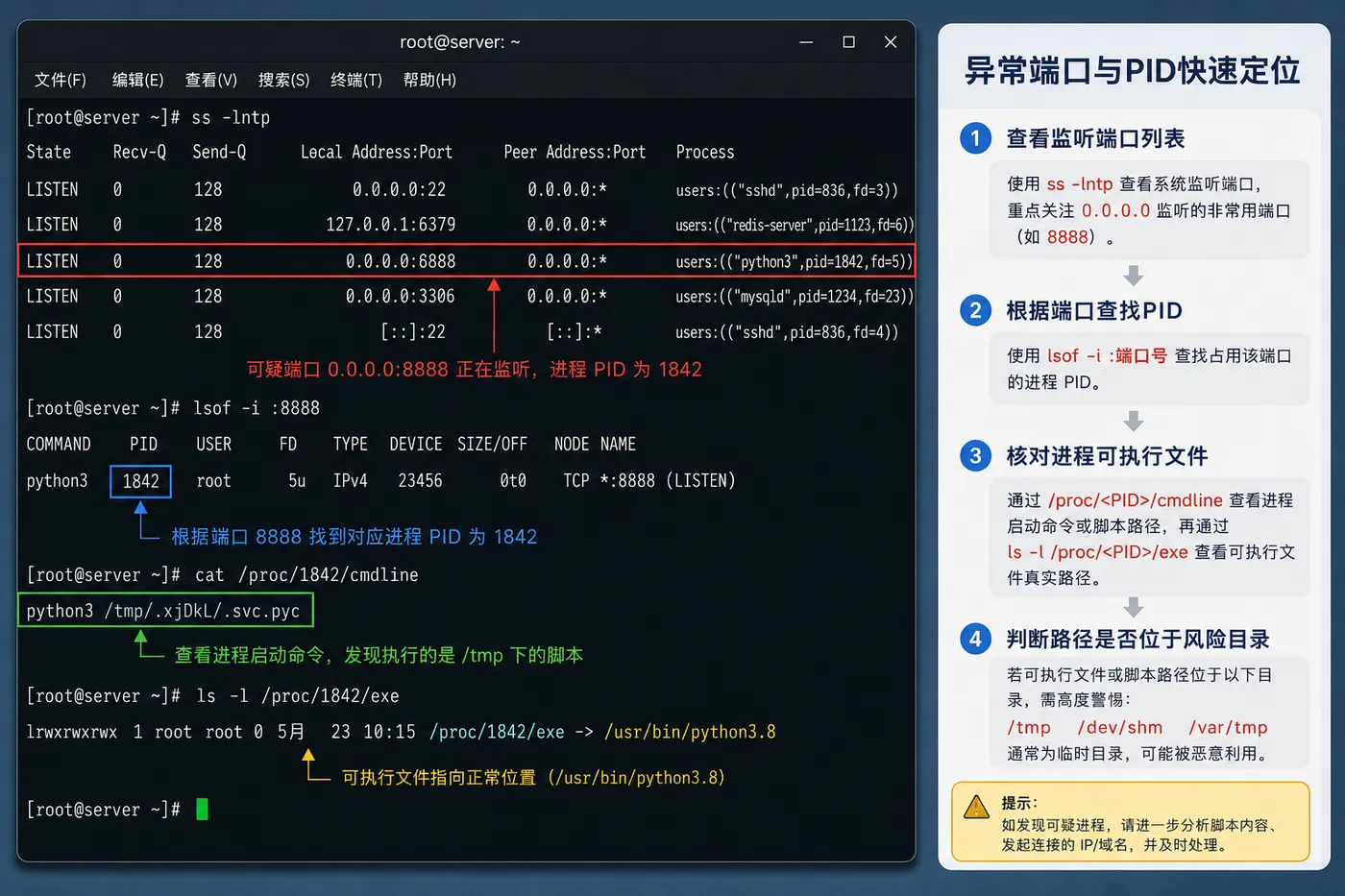The image size is (1345, 896).
Task: Click the 'cat /proc/1842/cmdline' command line
Action: (306, 575)
